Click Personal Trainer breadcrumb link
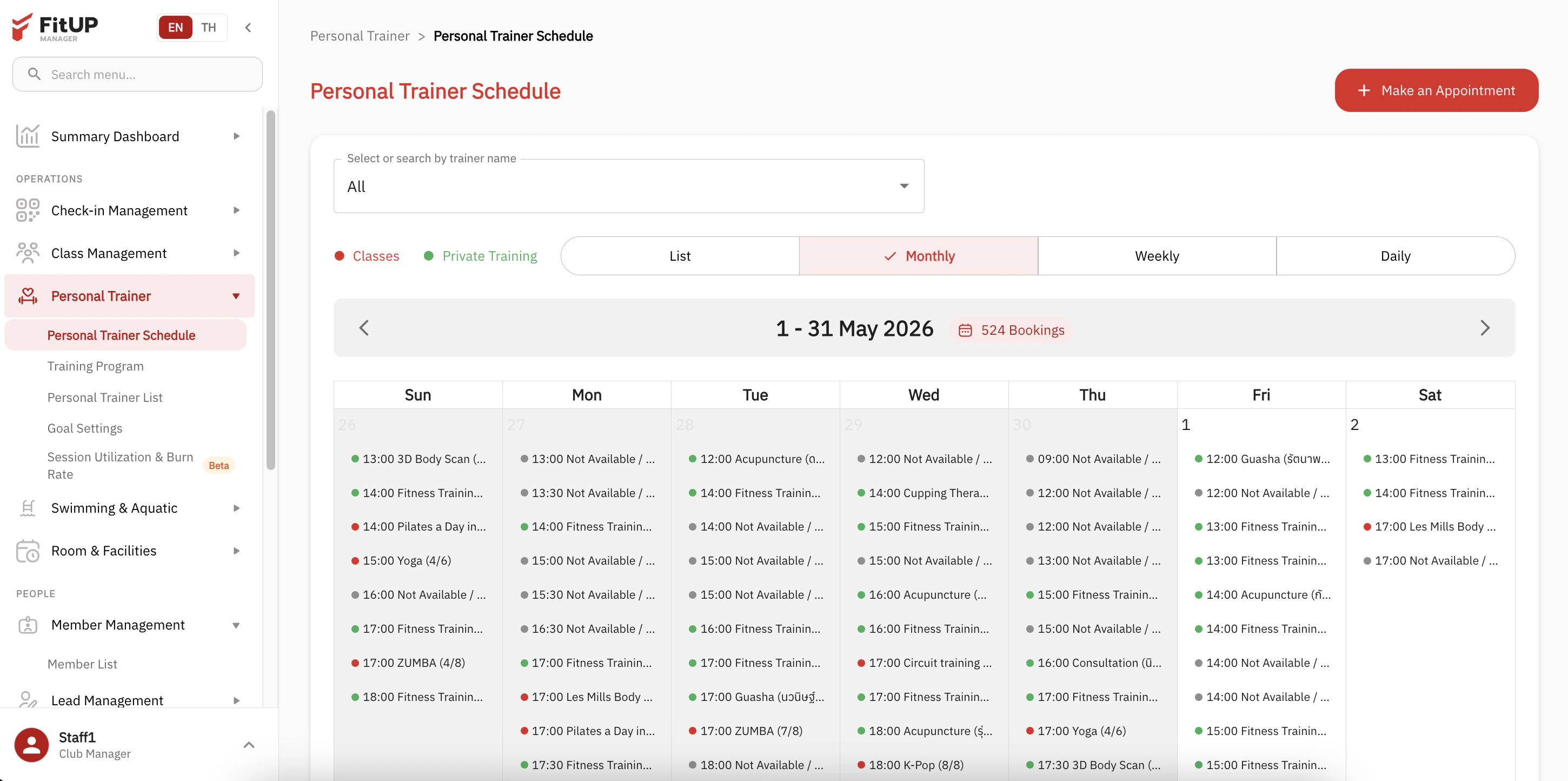Image resolution: width=1568 pixels, height=781 pixels. click(360, 36)
